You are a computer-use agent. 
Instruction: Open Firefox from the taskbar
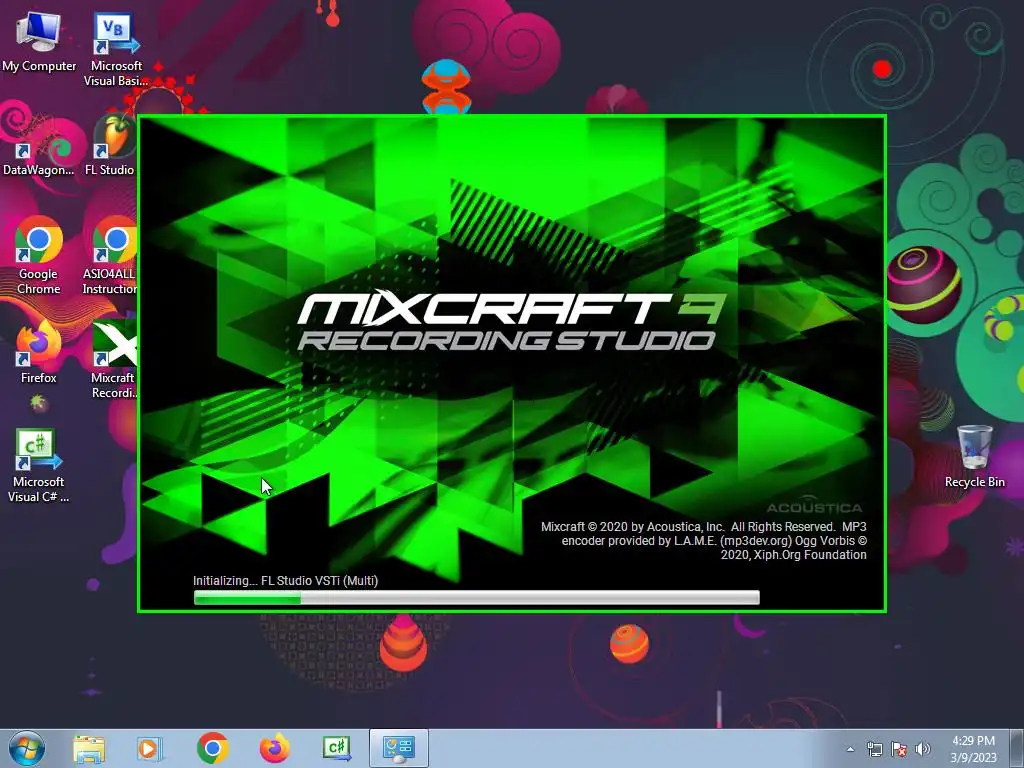(x=275, y=748)
